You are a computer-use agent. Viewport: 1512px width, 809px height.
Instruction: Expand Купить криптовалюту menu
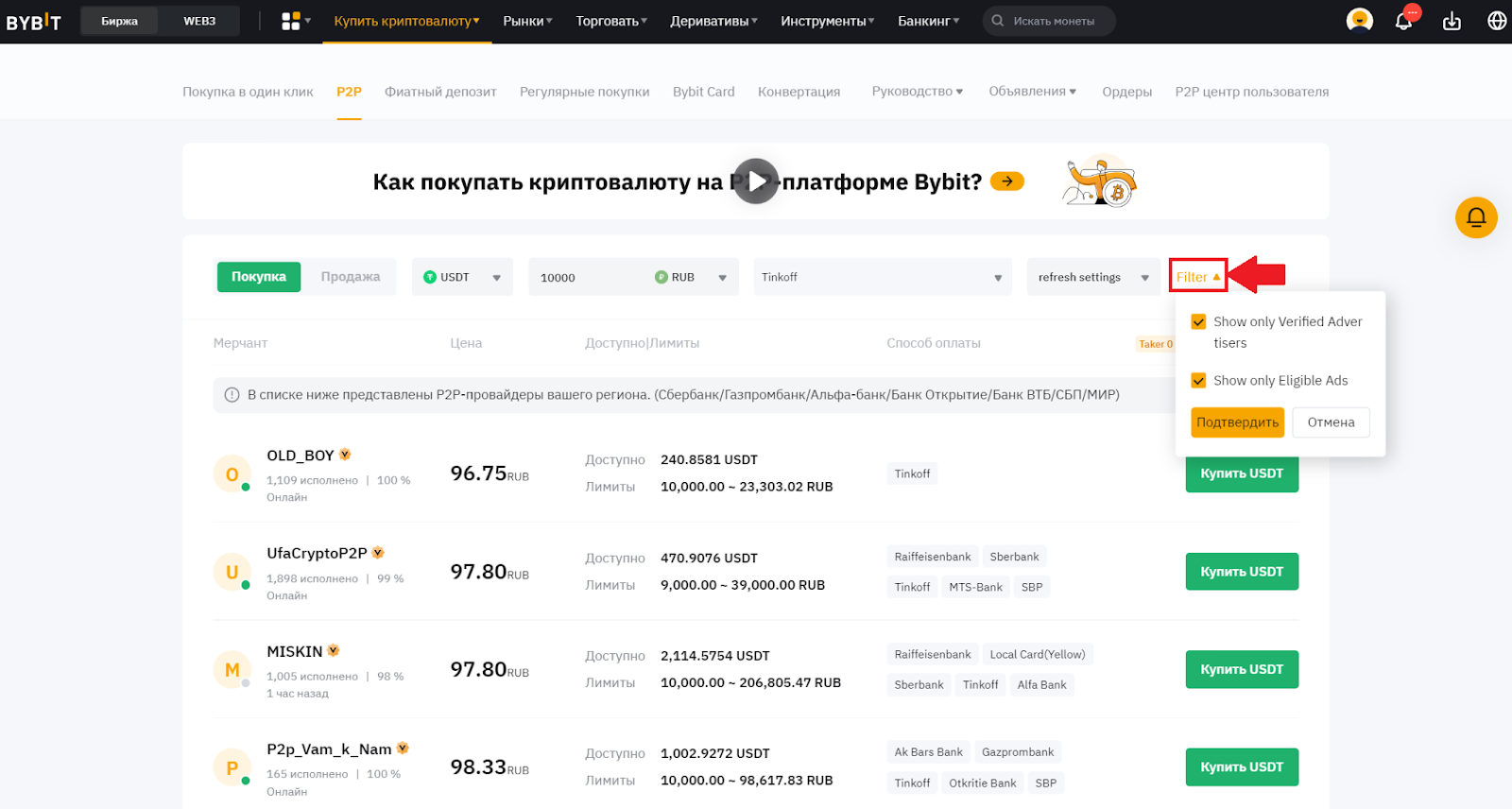pyautogui.click(x=407, y=21)
